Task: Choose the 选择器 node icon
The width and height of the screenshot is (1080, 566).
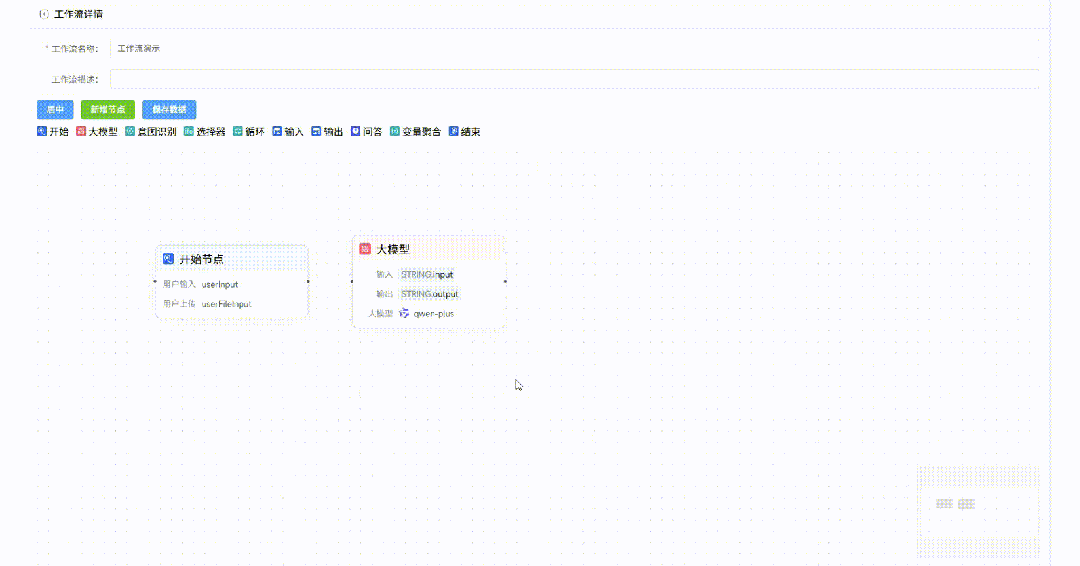Action: [188, 131]
